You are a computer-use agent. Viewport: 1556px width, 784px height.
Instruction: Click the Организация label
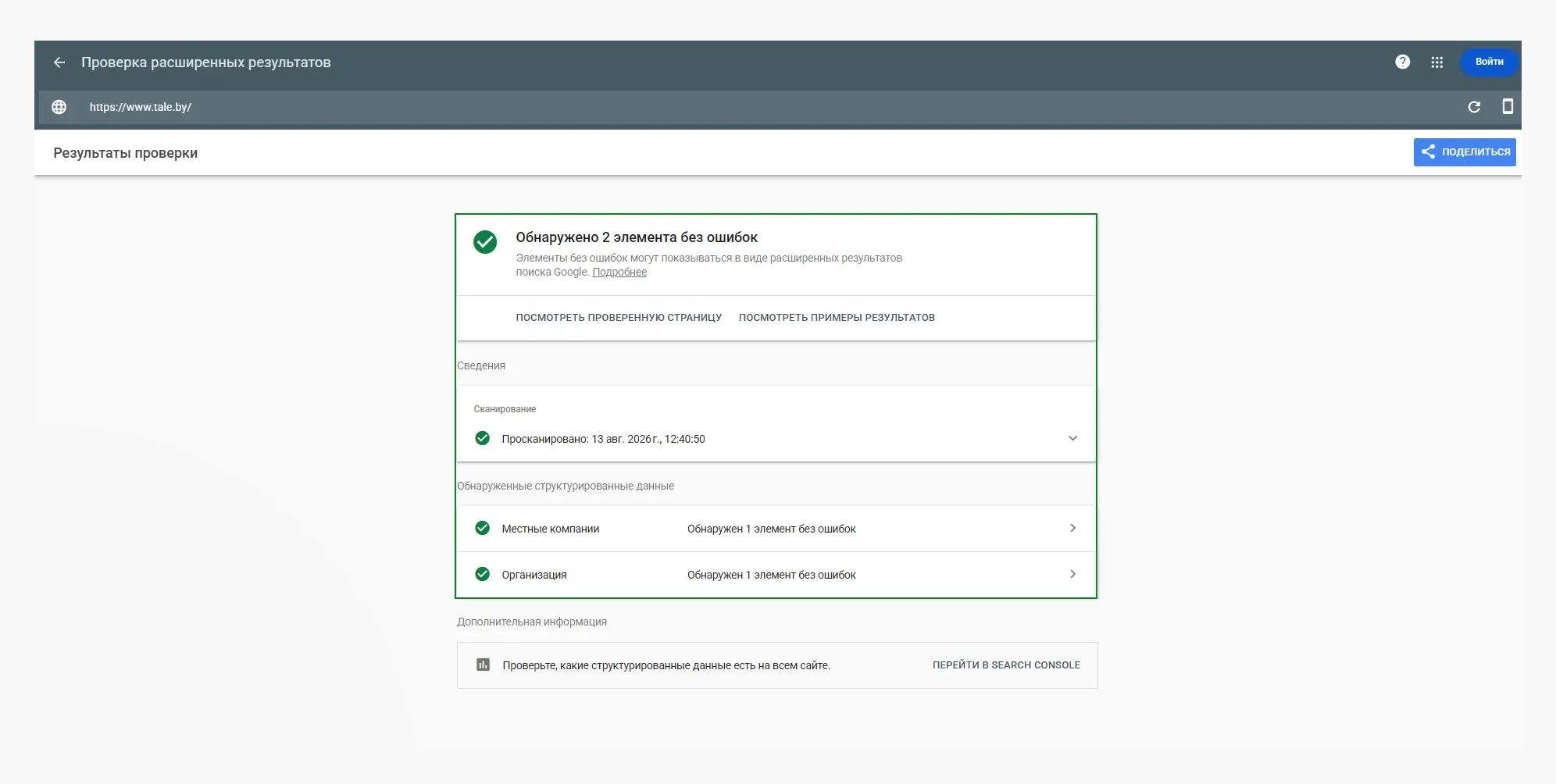(534, 575)
